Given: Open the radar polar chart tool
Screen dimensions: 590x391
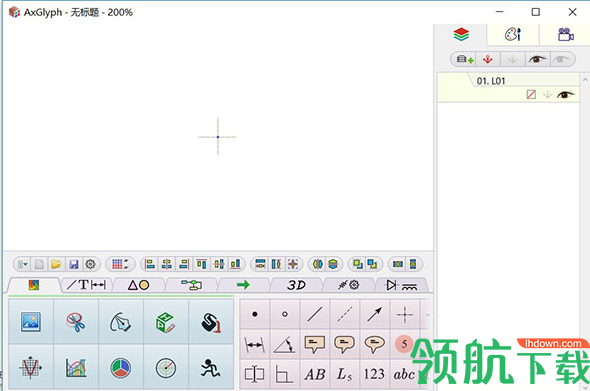Looking at the screenshot, I should coord(166,368).
